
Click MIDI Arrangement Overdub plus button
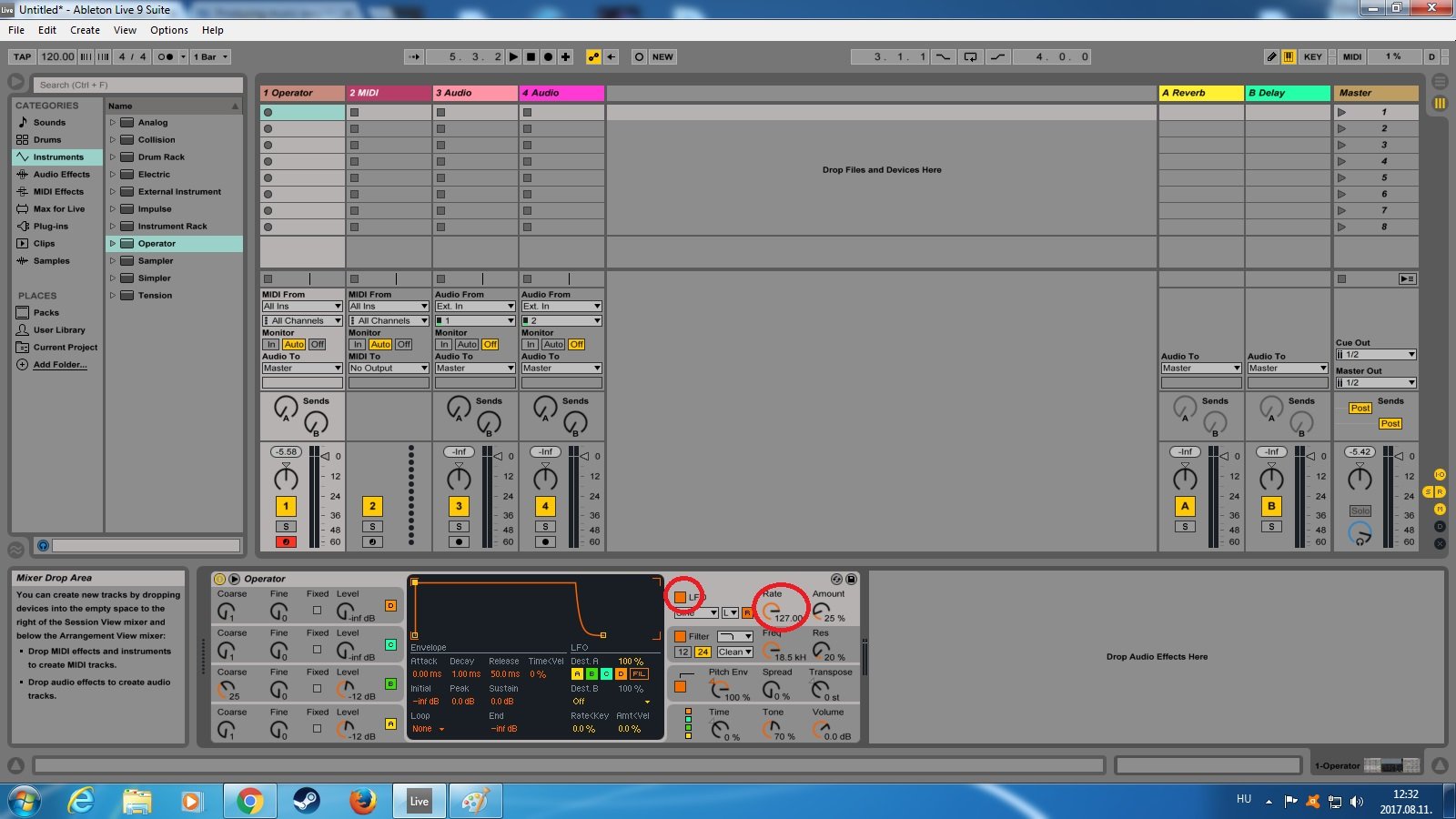click(x=566, y=56)
